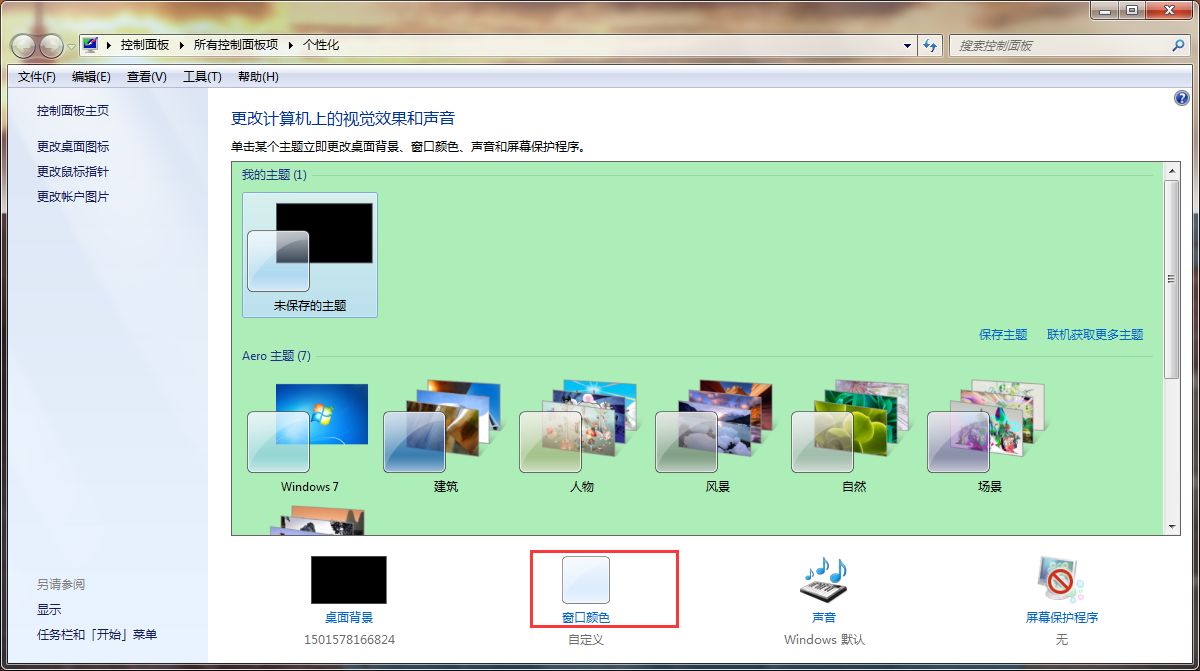Open the recent pages dropdown arrow
1200x671 pixels.
[x=71, y=46]
